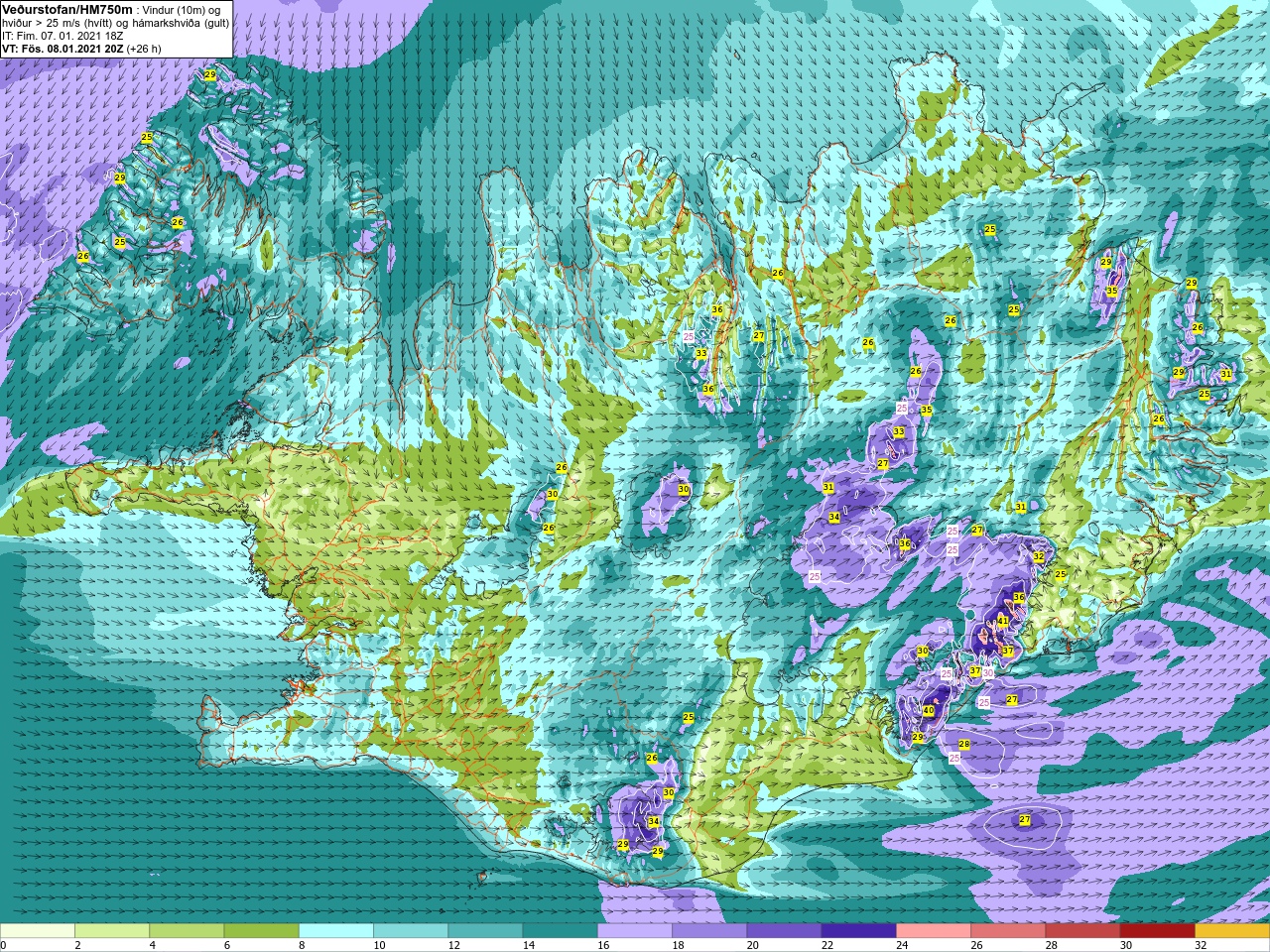Screen dimensions: 1270x952
Task: Pick the yellow 28 gust label over the sea
Action: 964,745
